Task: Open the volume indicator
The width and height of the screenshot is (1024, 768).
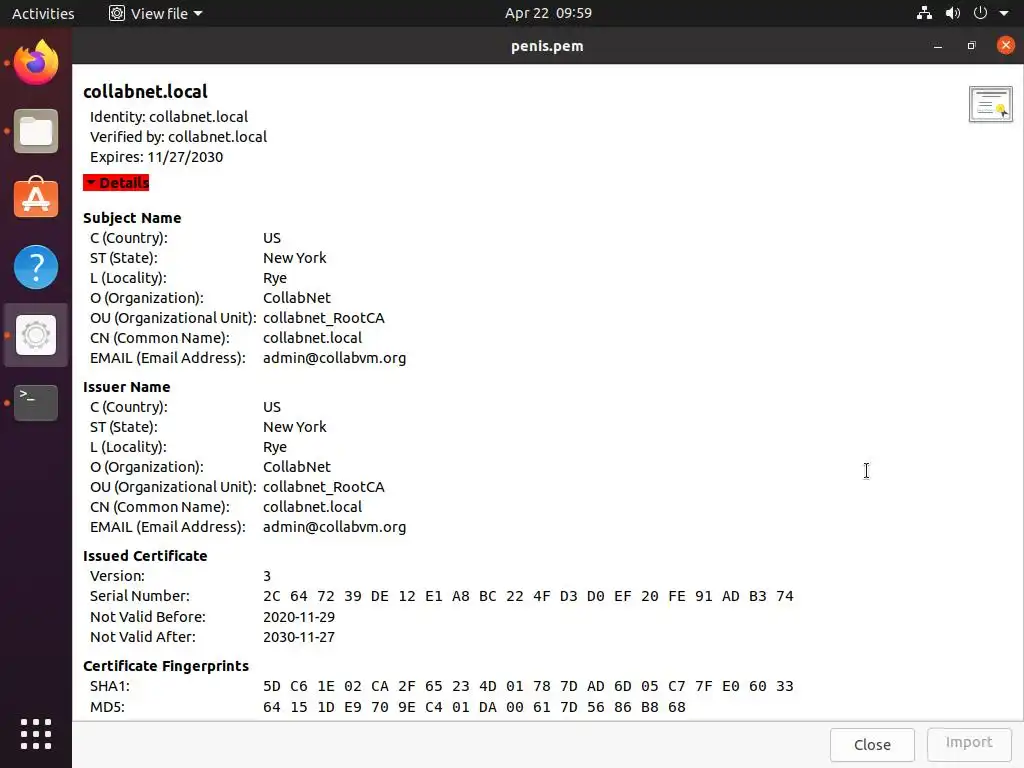Action: click(953, 13)
